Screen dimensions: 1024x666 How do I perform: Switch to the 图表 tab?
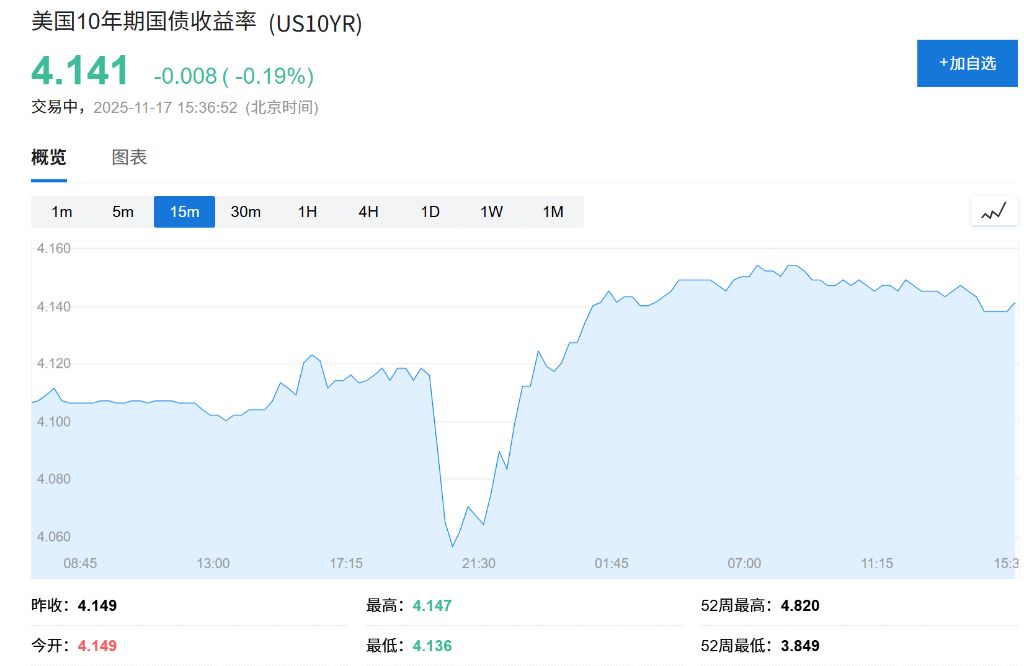pos(130,157)
